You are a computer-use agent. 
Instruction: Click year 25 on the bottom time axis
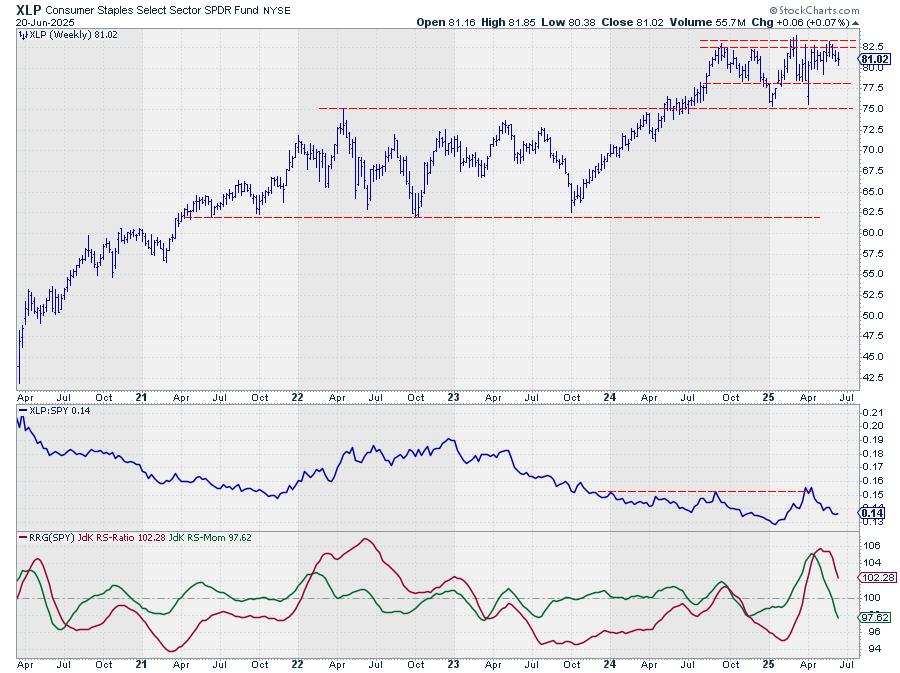click(x=768, y=664)
